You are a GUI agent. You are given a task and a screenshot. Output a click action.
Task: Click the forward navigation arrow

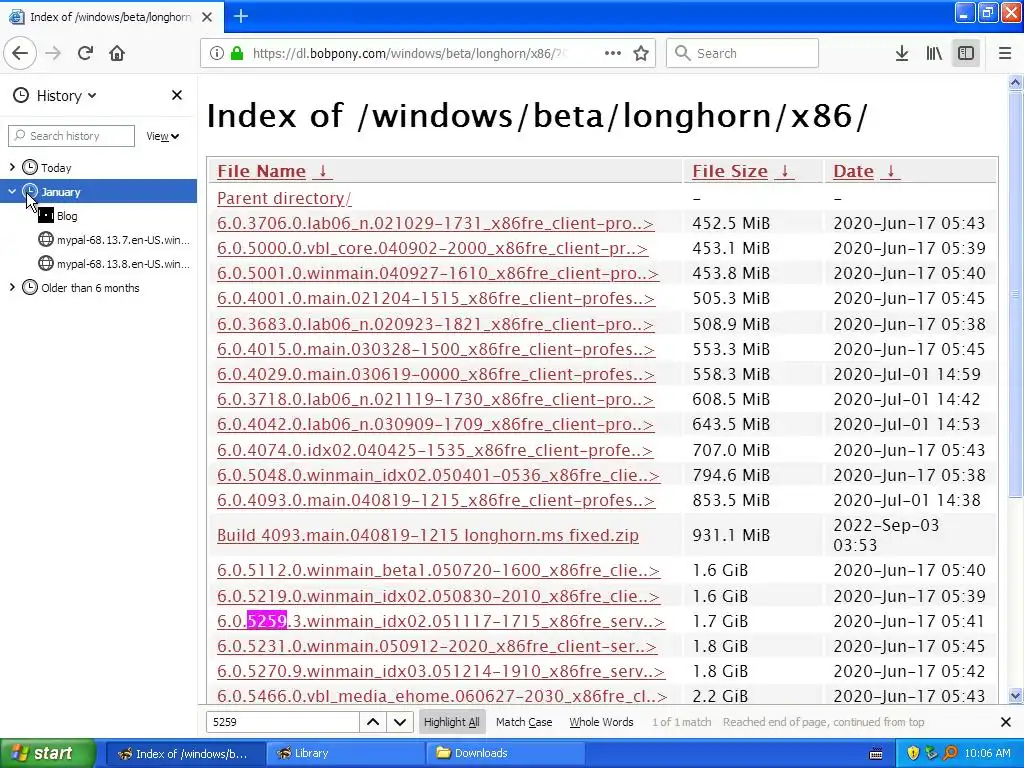(53, 53)
